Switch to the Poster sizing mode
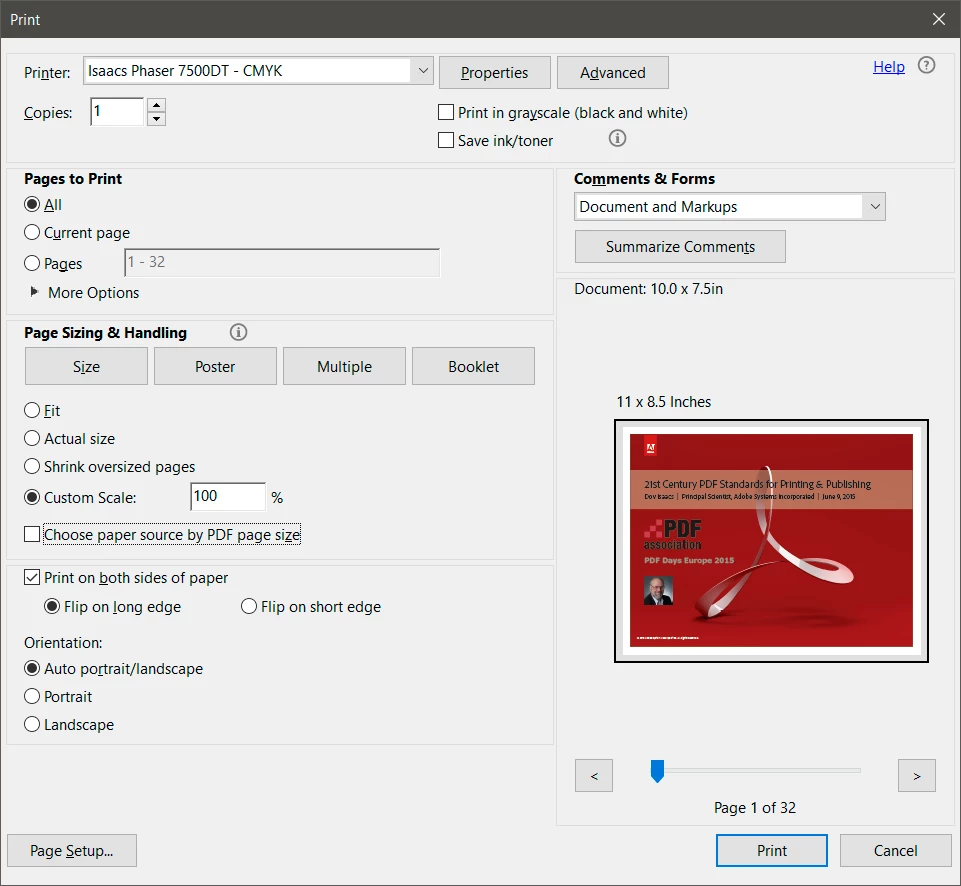Image resolution: width=961 pixels, height=886 pixels. click(215, 366)
